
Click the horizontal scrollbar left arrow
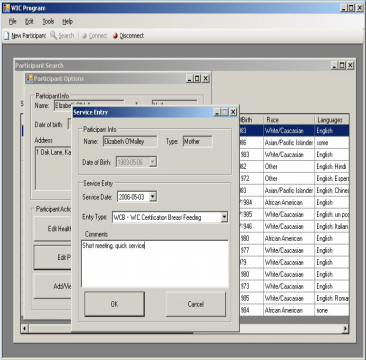(x=24, y=329)
